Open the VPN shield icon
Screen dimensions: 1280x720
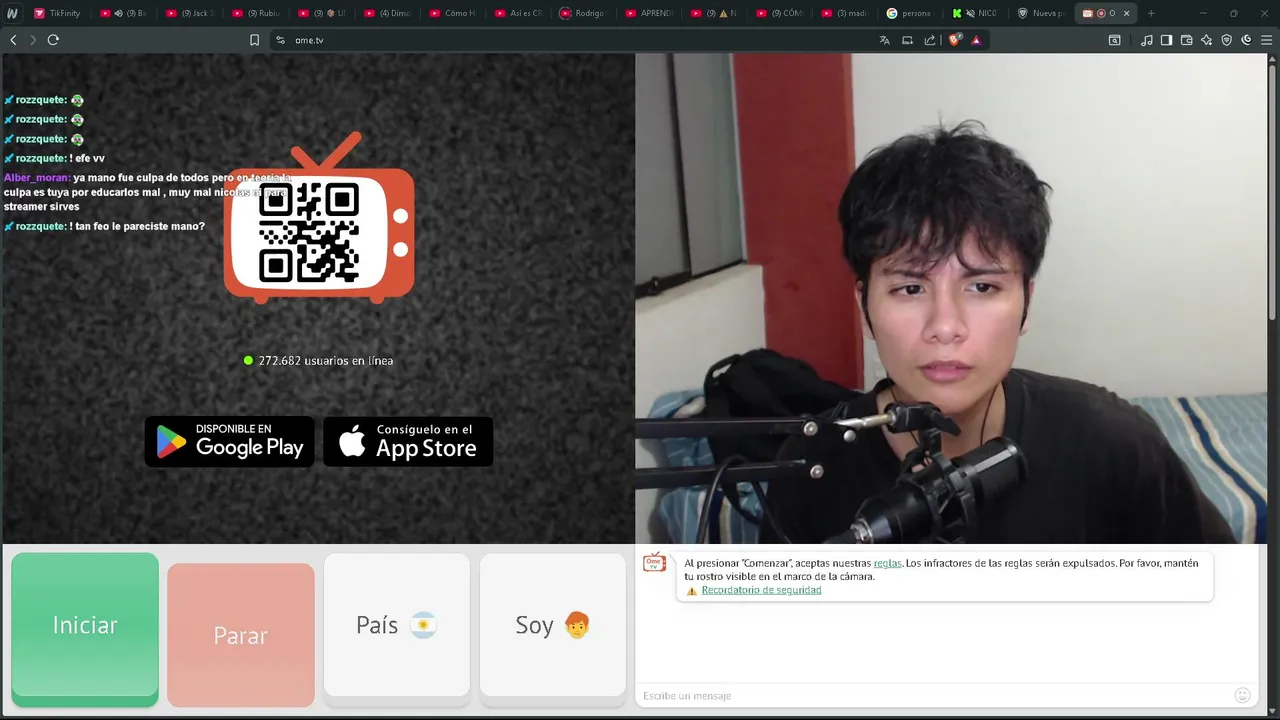1226,40
